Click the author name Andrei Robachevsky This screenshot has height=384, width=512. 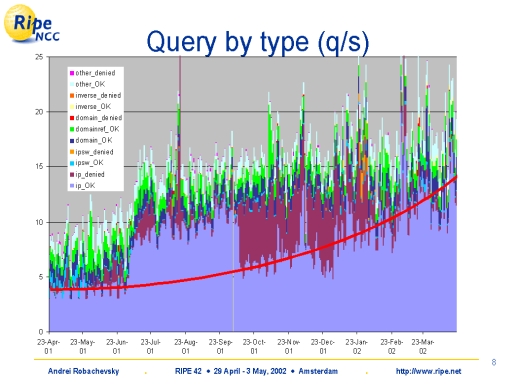point(83,371)
